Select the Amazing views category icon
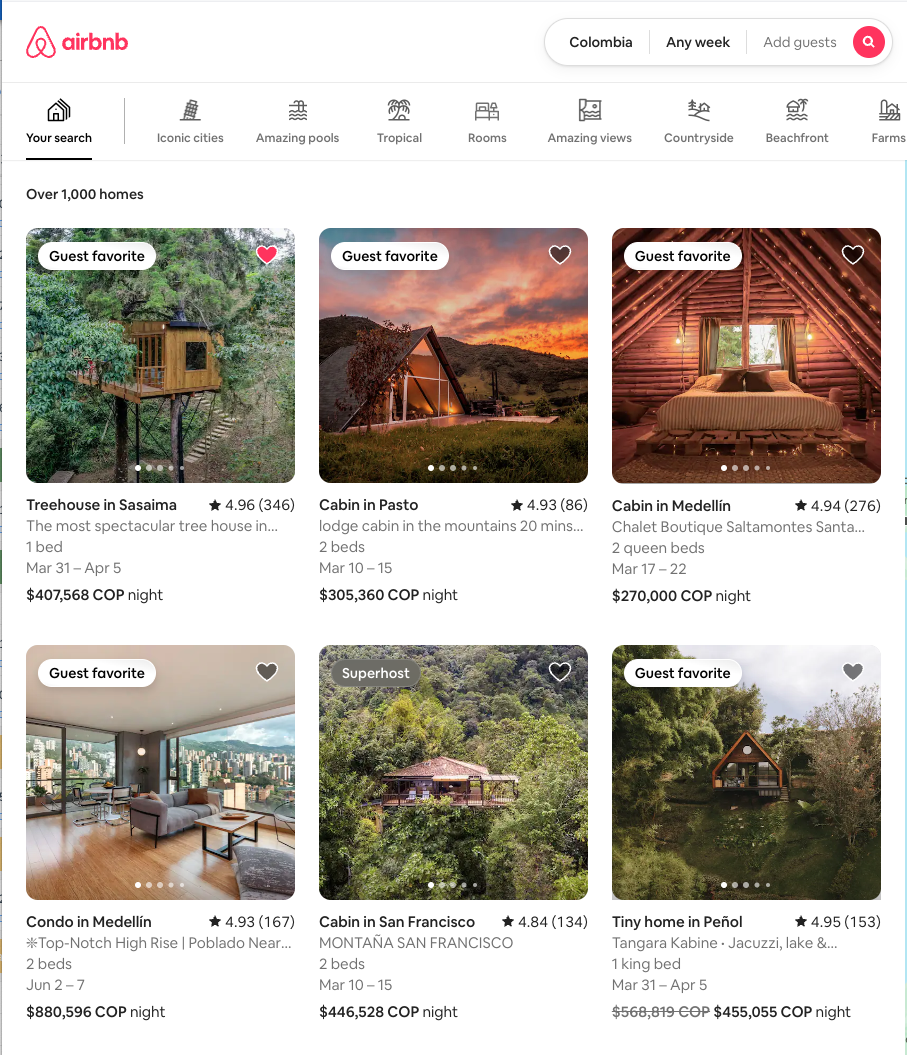Viewport: 907px width, 1055px height. pyautogui.click(x=589, y=110)
